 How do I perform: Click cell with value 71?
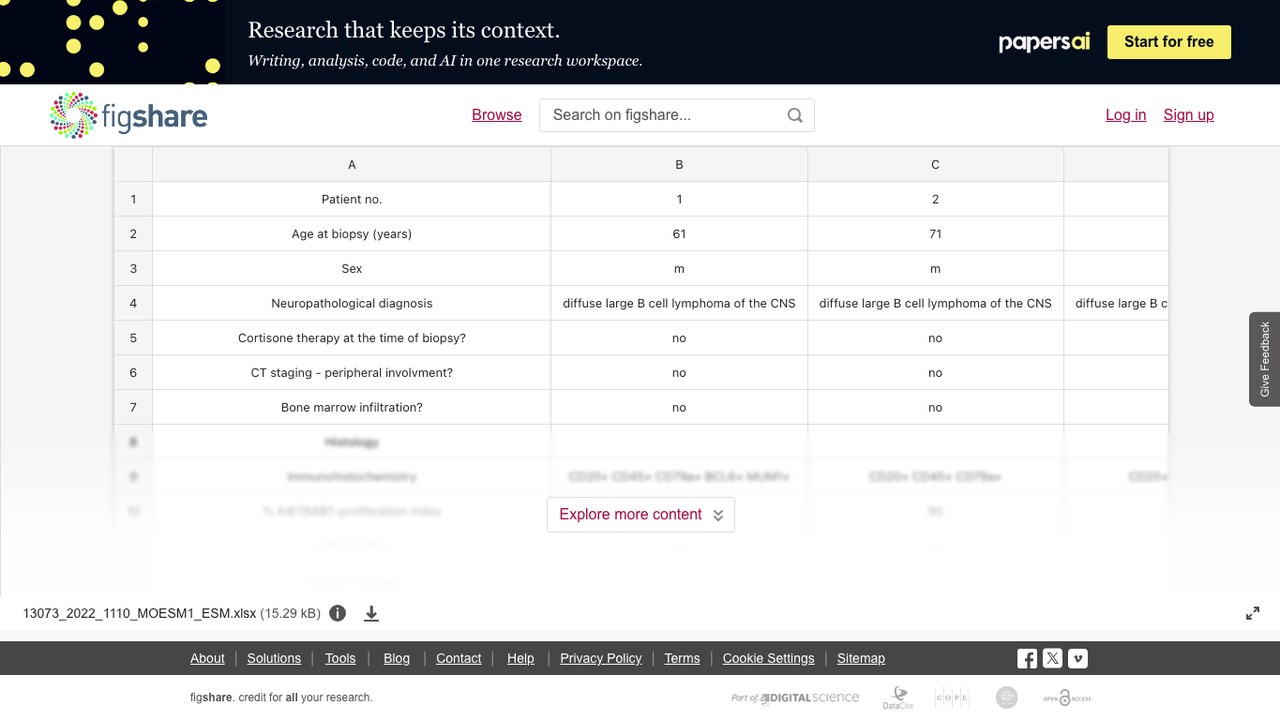[935, 234]
